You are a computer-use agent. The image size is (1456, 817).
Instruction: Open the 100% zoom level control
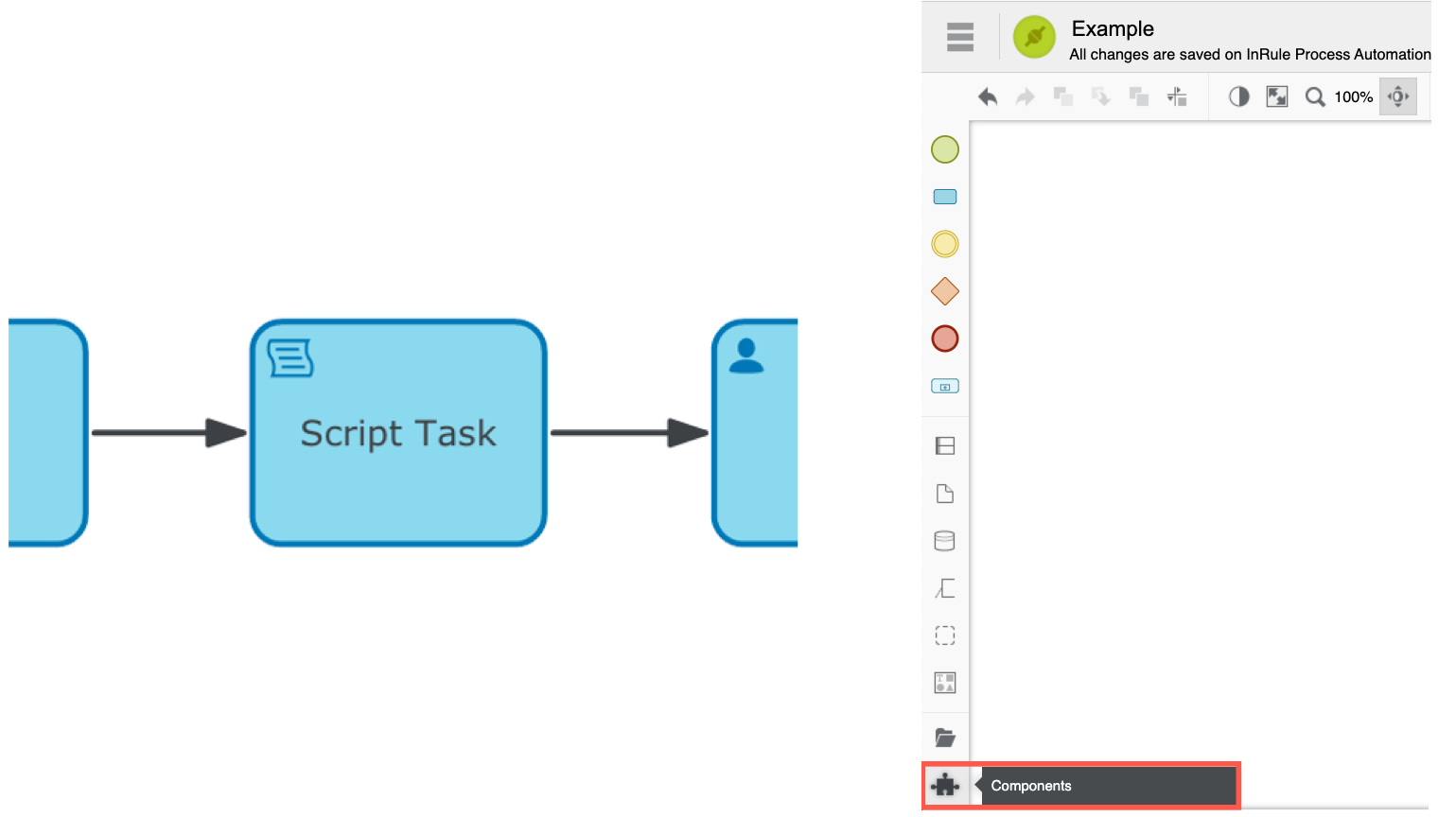click(x=1353, y=96)
